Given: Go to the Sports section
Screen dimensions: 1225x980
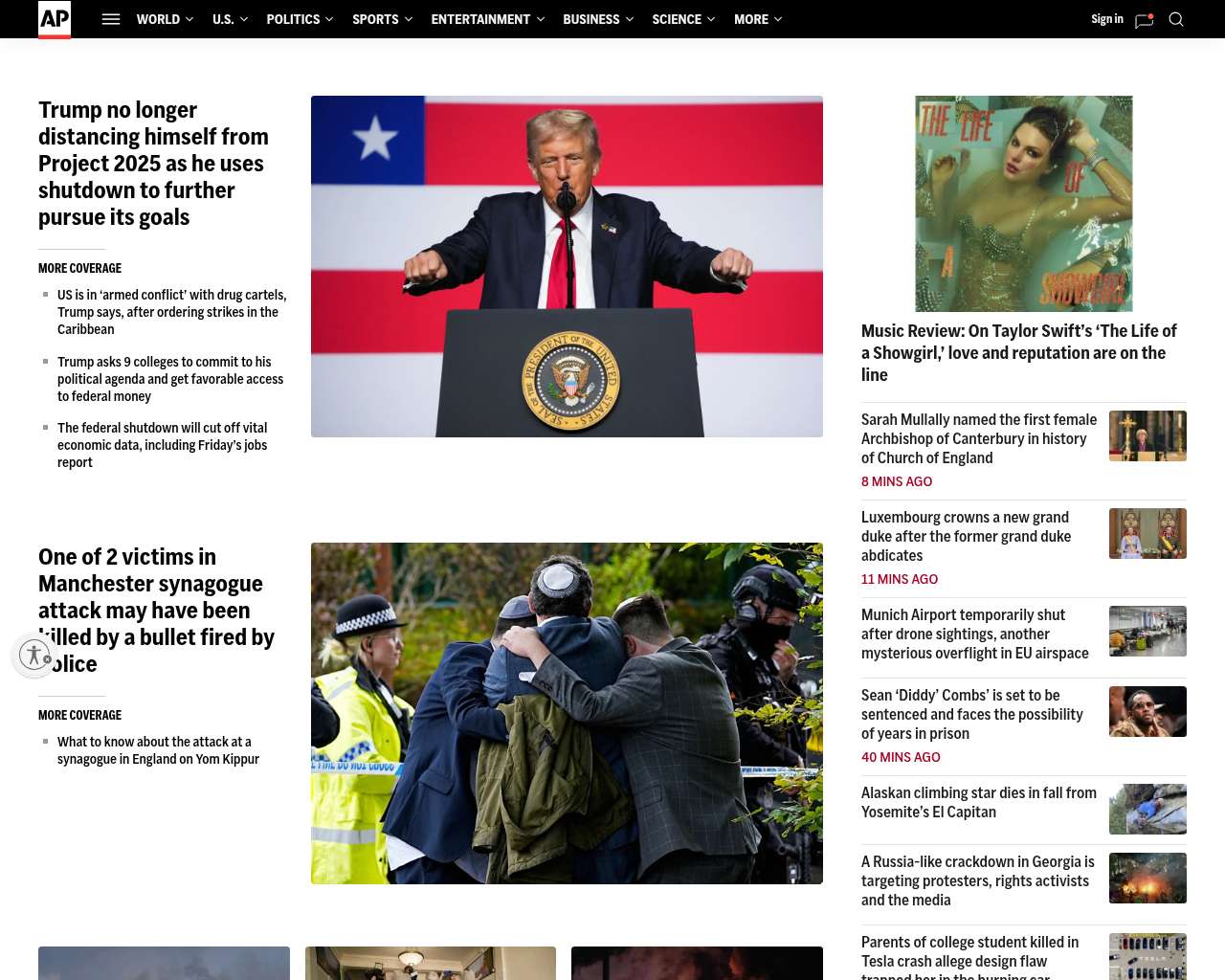Looking at the screenshot, I should click(375, 19).
